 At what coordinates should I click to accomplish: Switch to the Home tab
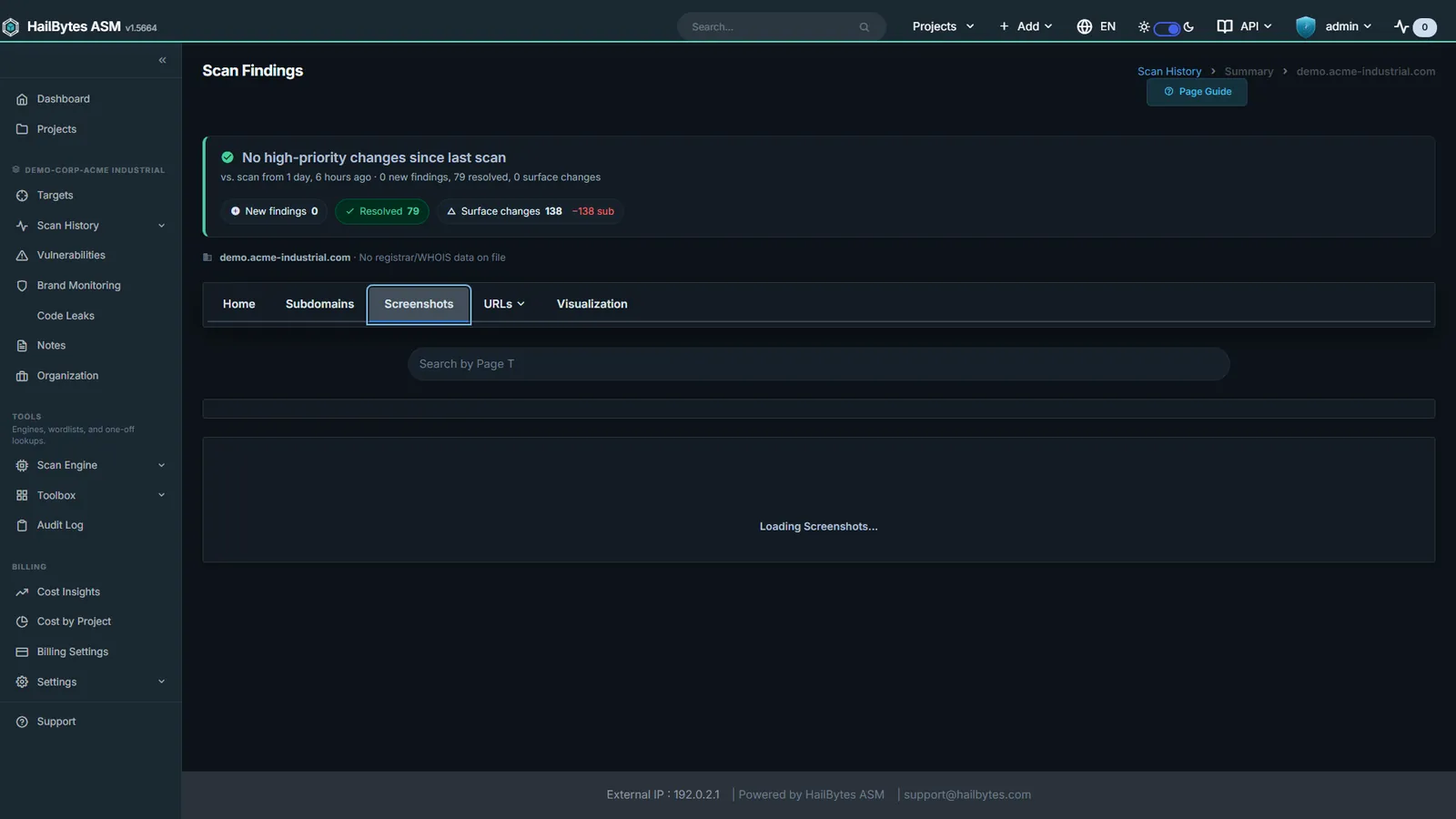pos(239,304)
